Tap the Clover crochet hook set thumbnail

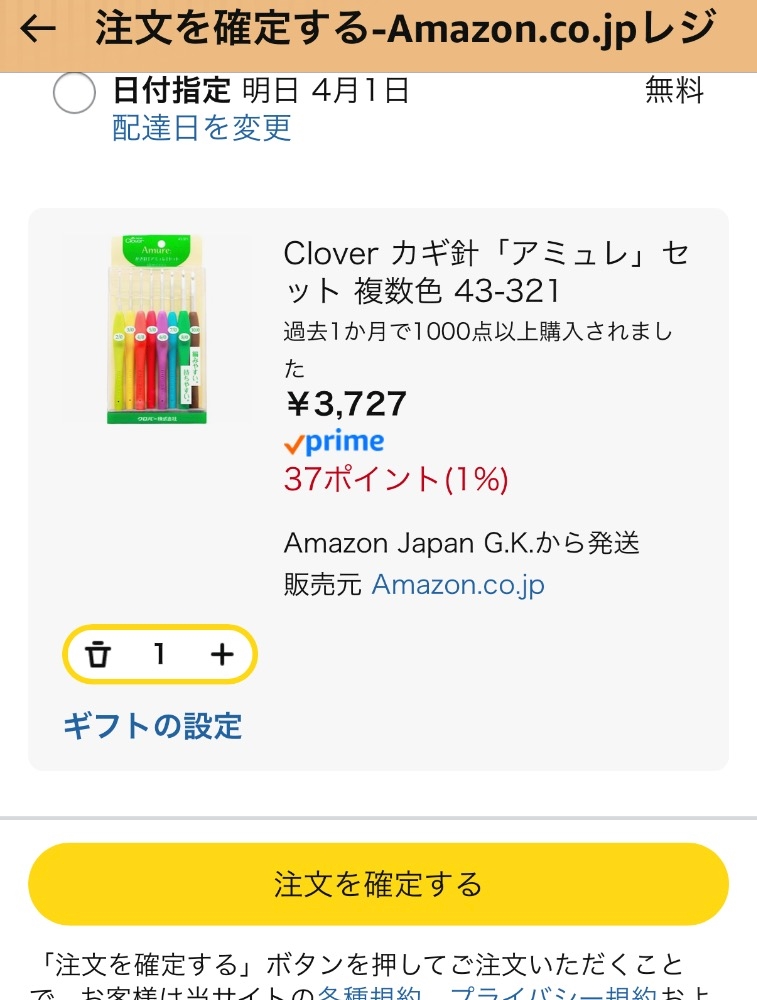pos(159,329)
